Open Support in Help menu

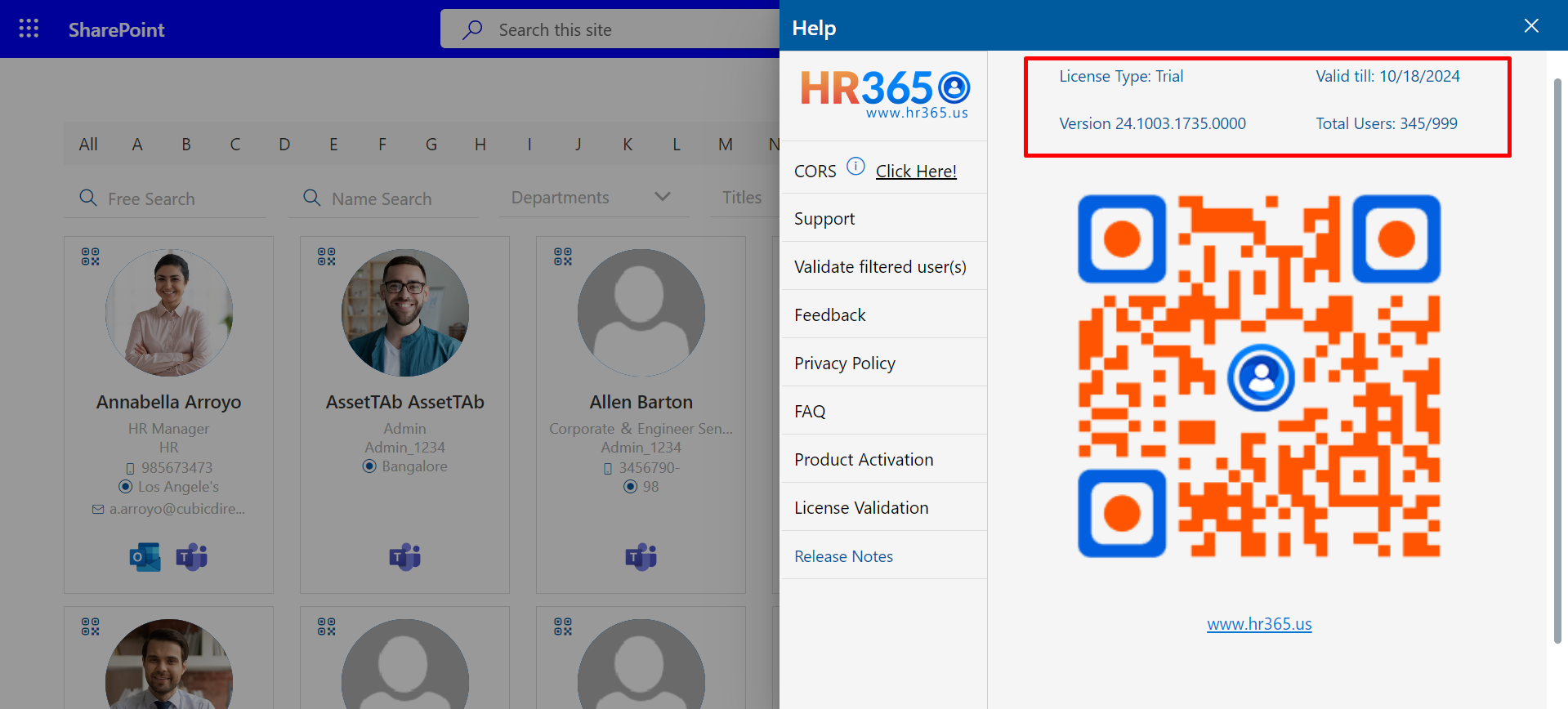pos(884,218)
